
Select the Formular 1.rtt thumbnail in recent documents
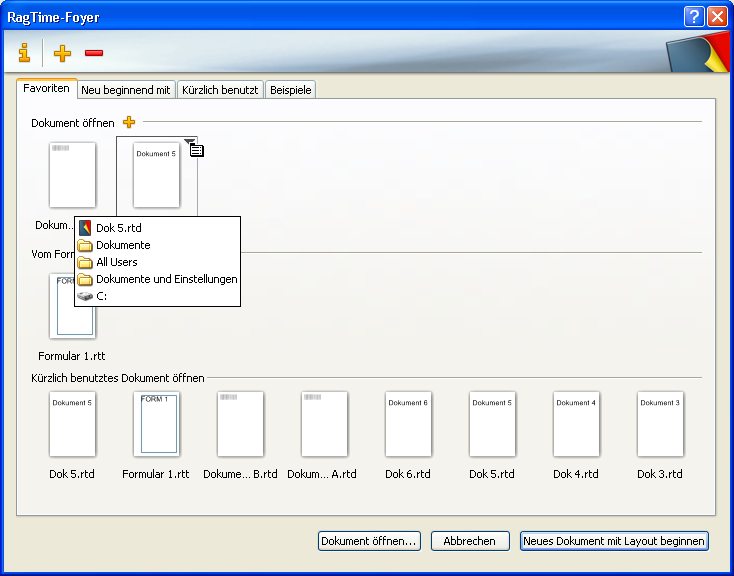(x=156, y=424)
